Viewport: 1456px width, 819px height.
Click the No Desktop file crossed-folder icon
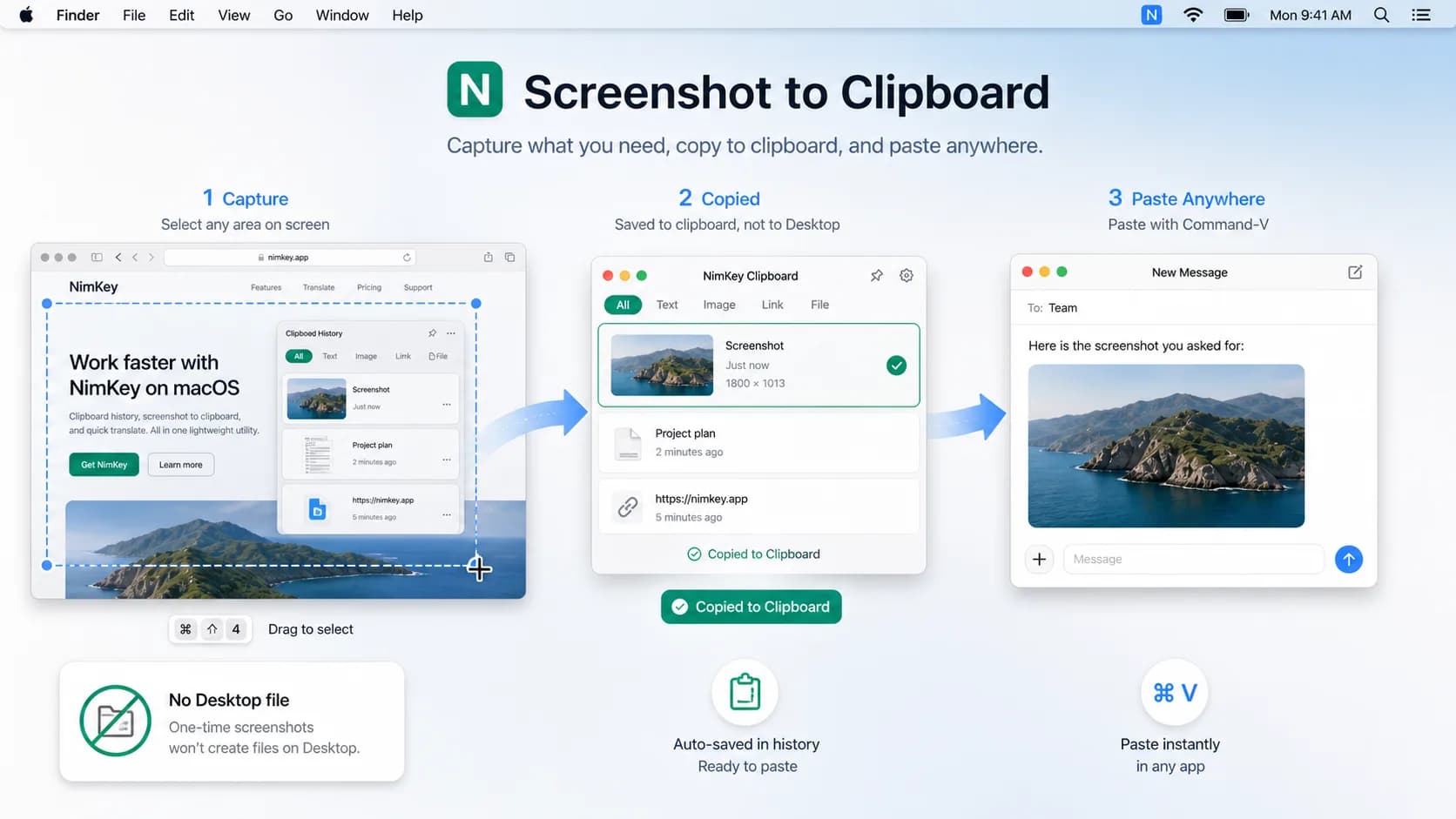(115, 721)
